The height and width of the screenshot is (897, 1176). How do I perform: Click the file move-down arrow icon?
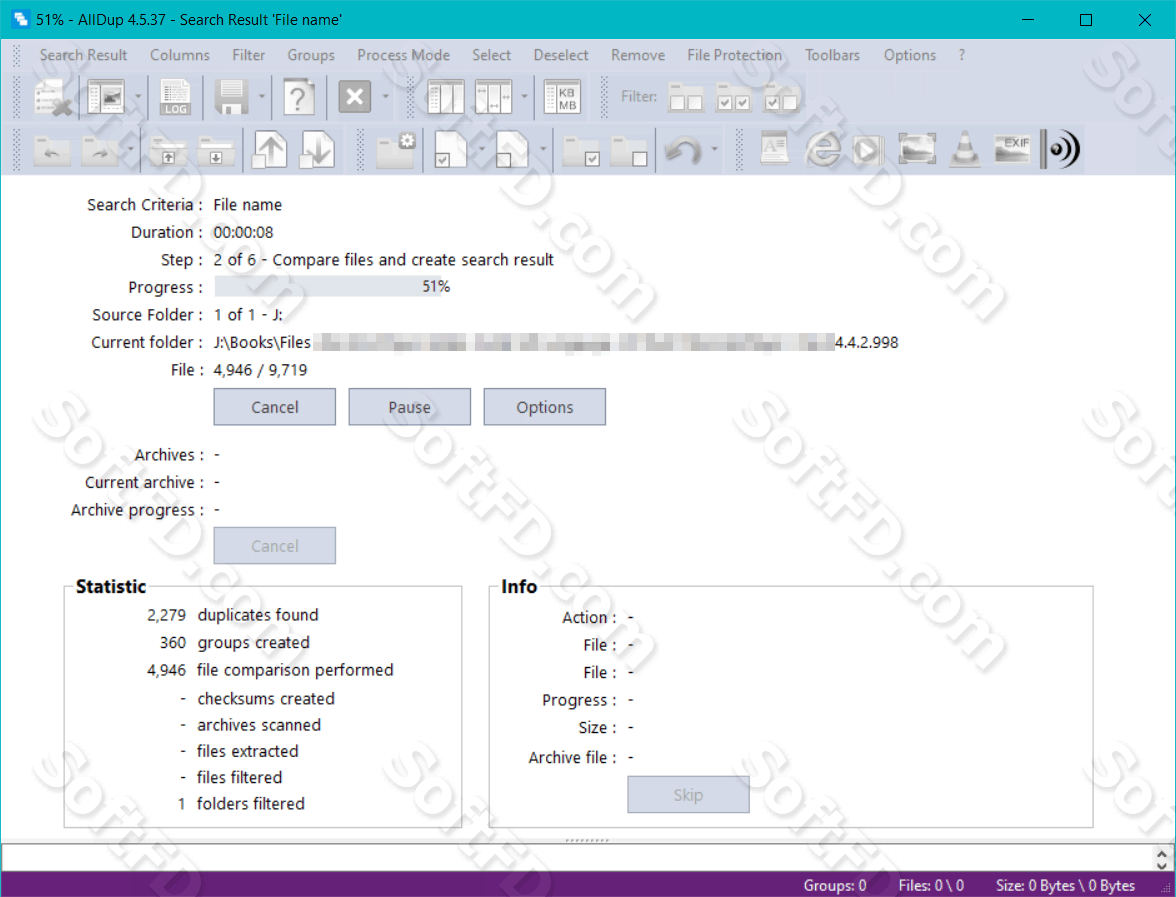[317, 149]
